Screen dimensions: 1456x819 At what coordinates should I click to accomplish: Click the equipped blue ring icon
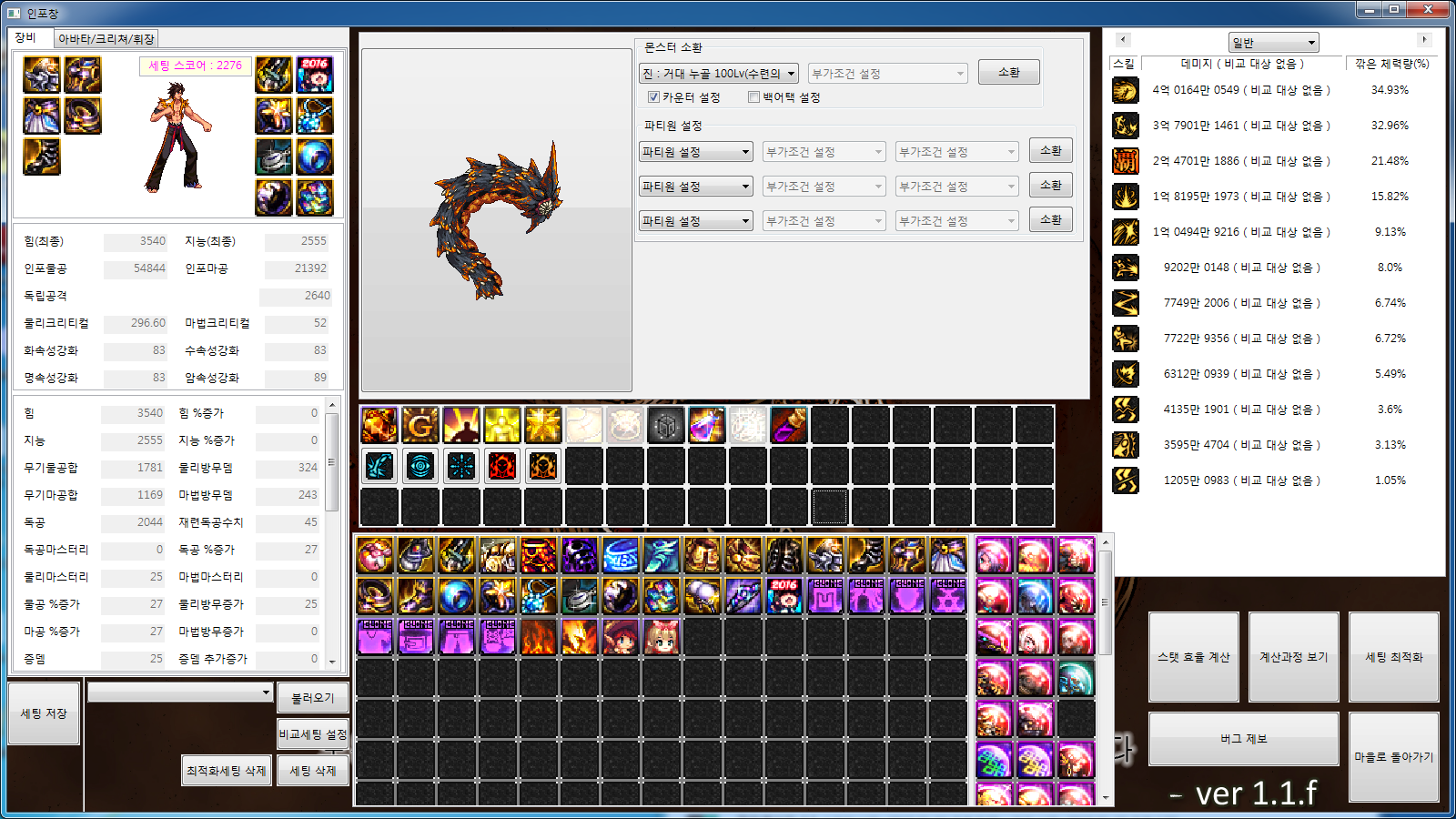(315, 157)
